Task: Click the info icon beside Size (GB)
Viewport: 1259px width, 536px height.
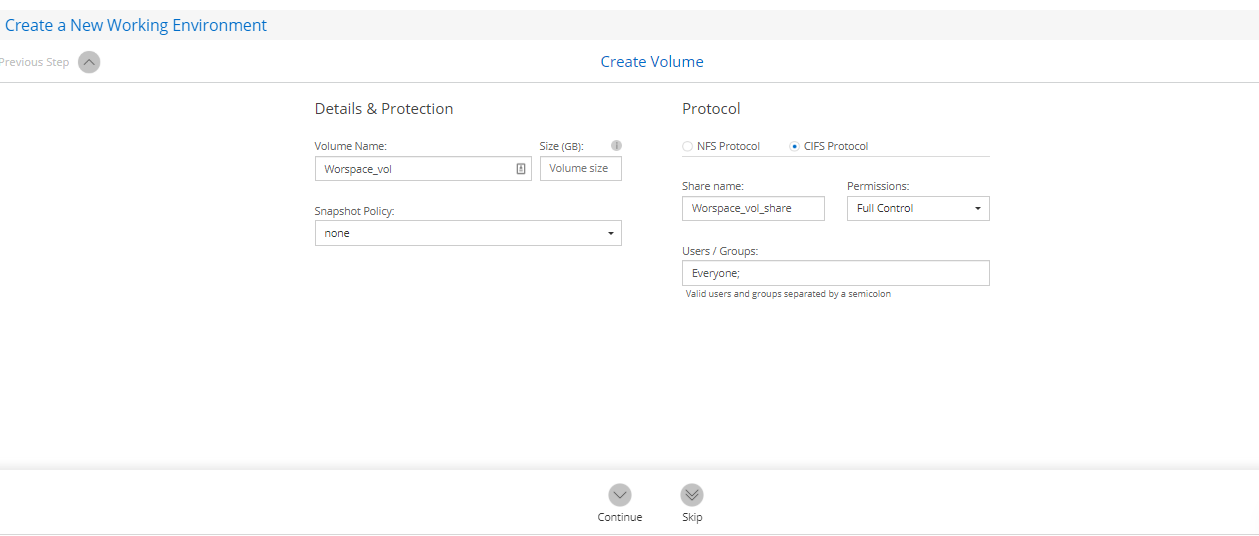Action: tap(616, 145)
